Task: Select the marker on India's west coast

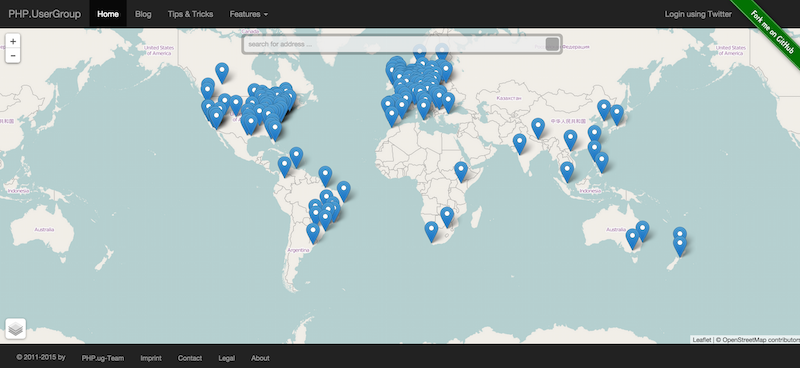Action: [x=519, y=144]
